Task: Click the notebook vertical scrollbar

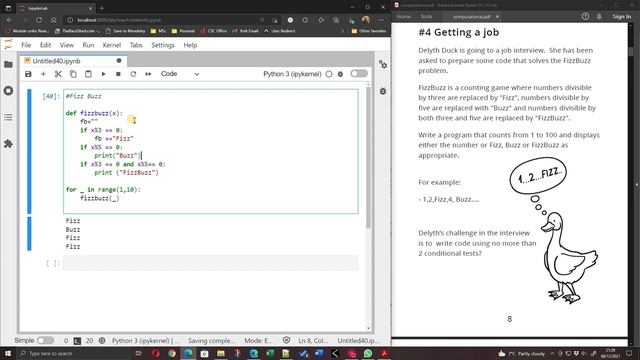Action: point(369,157)
